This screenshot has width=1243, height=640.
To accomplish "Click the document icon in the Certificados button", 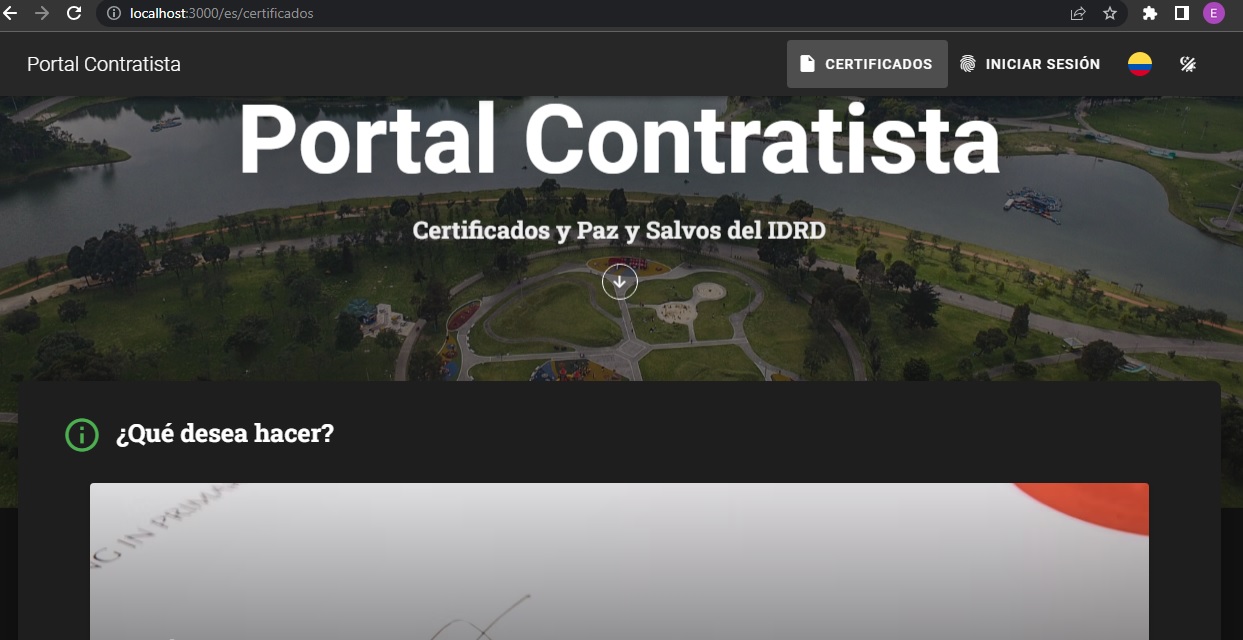I will [807, 64].
